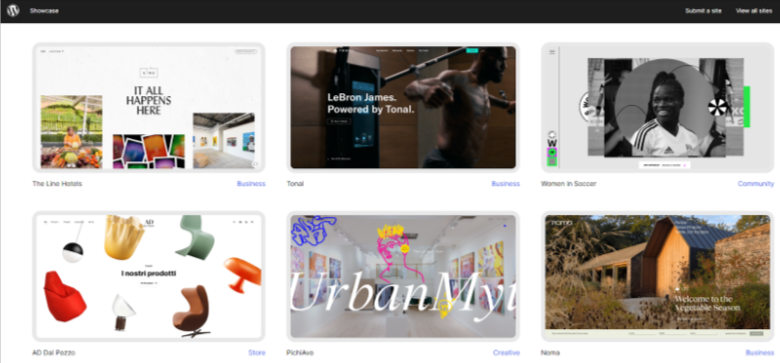Open the Tonal site thumbnail

[403, 107]
